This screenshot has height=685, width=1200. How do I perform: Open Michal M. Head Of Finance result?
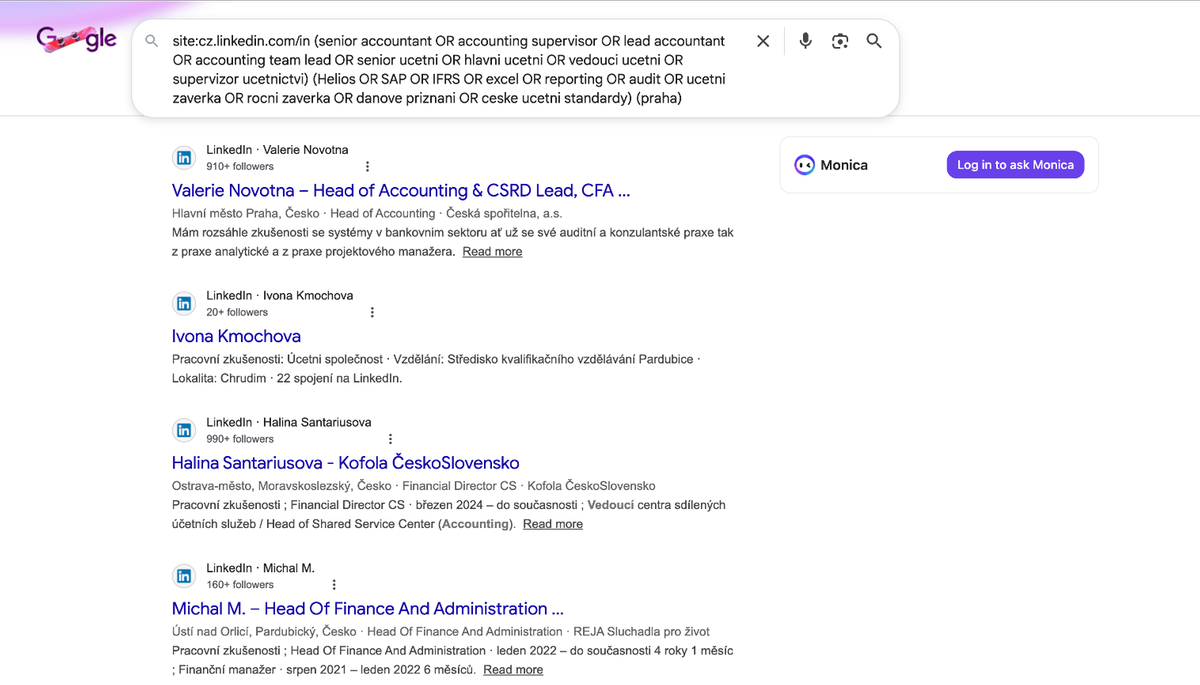pos(367,609)
